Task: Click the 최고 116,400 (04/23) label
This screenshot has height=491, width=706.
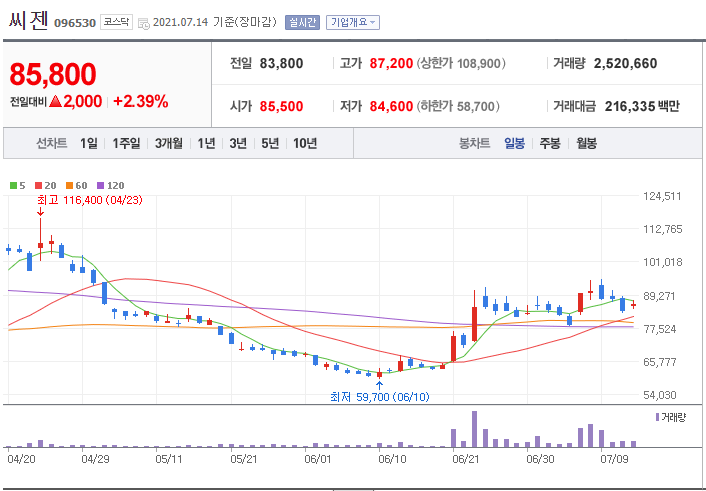Action: (90, 200)
